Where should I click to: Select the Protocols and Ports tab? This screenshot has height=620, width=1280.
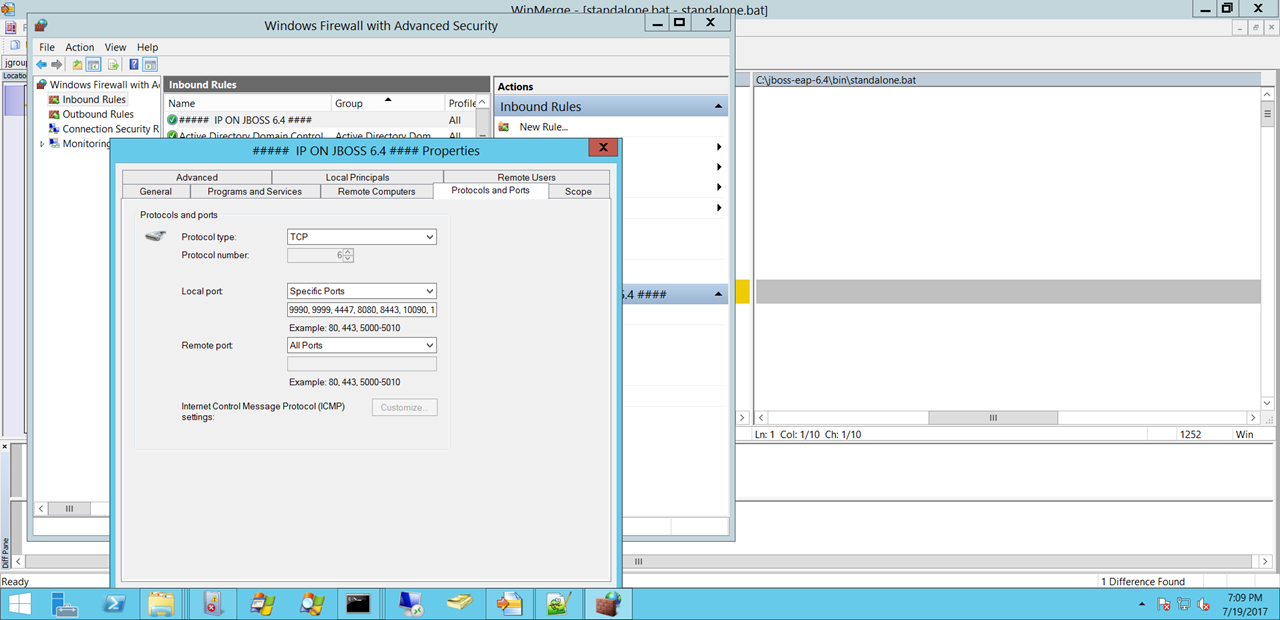click(x=491, y=190)
